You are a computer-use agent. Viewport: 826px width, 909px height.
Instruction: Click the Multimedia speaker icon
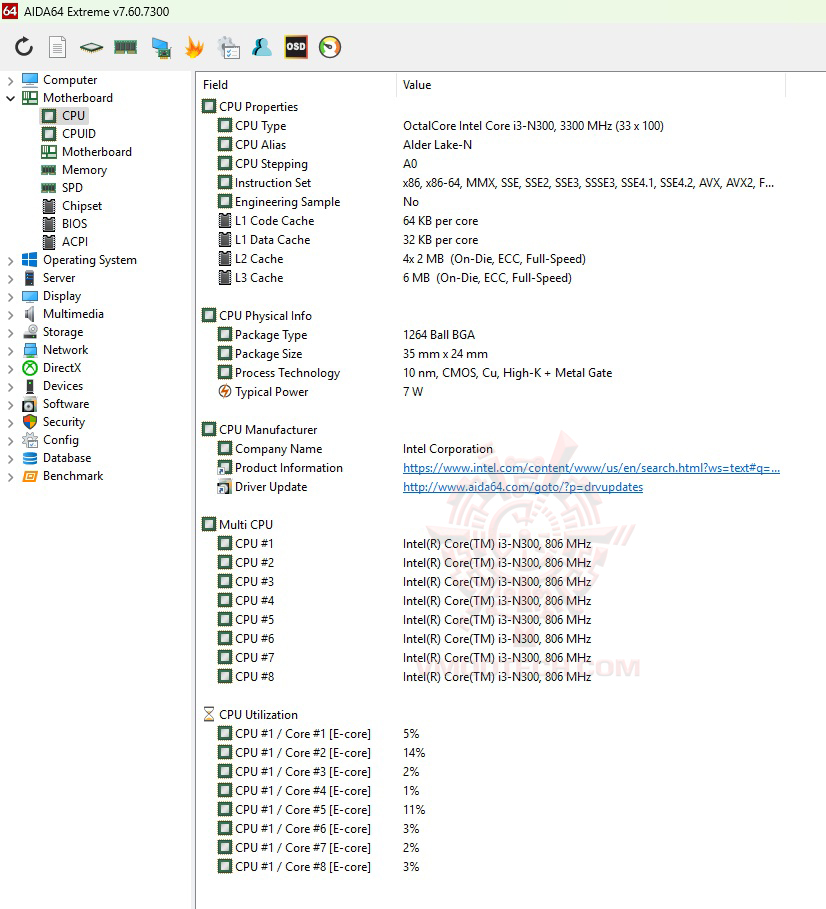[x=30, y=314]
